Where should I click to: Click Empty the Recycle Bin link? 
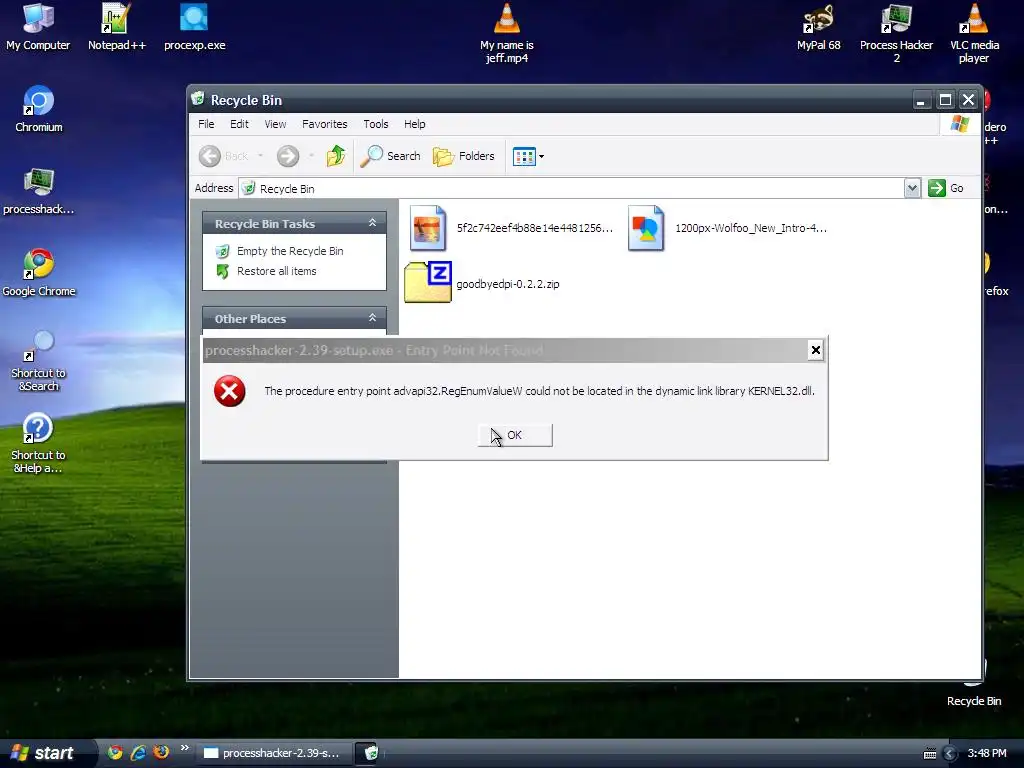[x=290, y=251]
